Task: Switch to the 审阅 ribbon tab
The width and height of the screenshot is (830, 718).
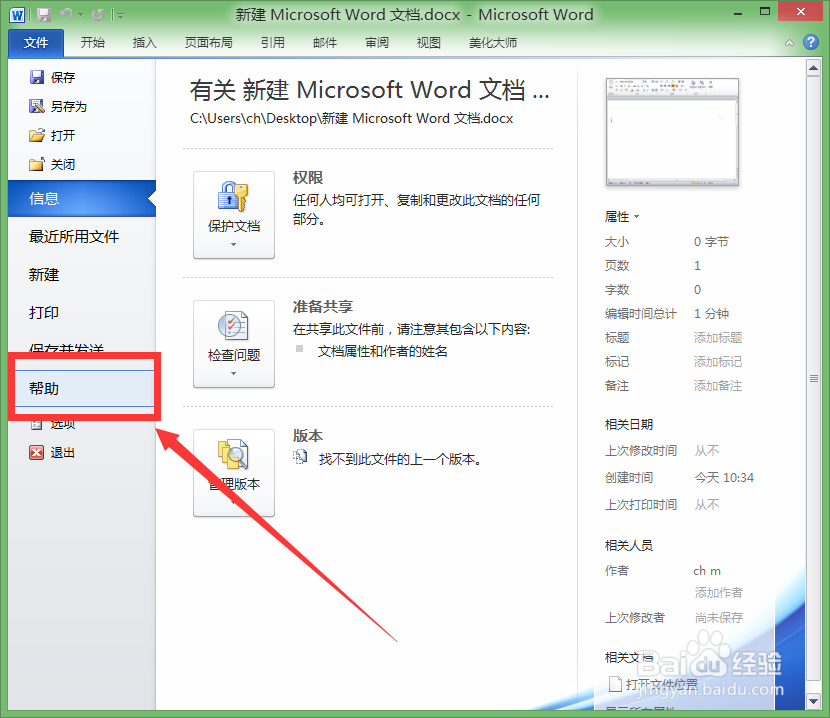Action: click(377, 43)
